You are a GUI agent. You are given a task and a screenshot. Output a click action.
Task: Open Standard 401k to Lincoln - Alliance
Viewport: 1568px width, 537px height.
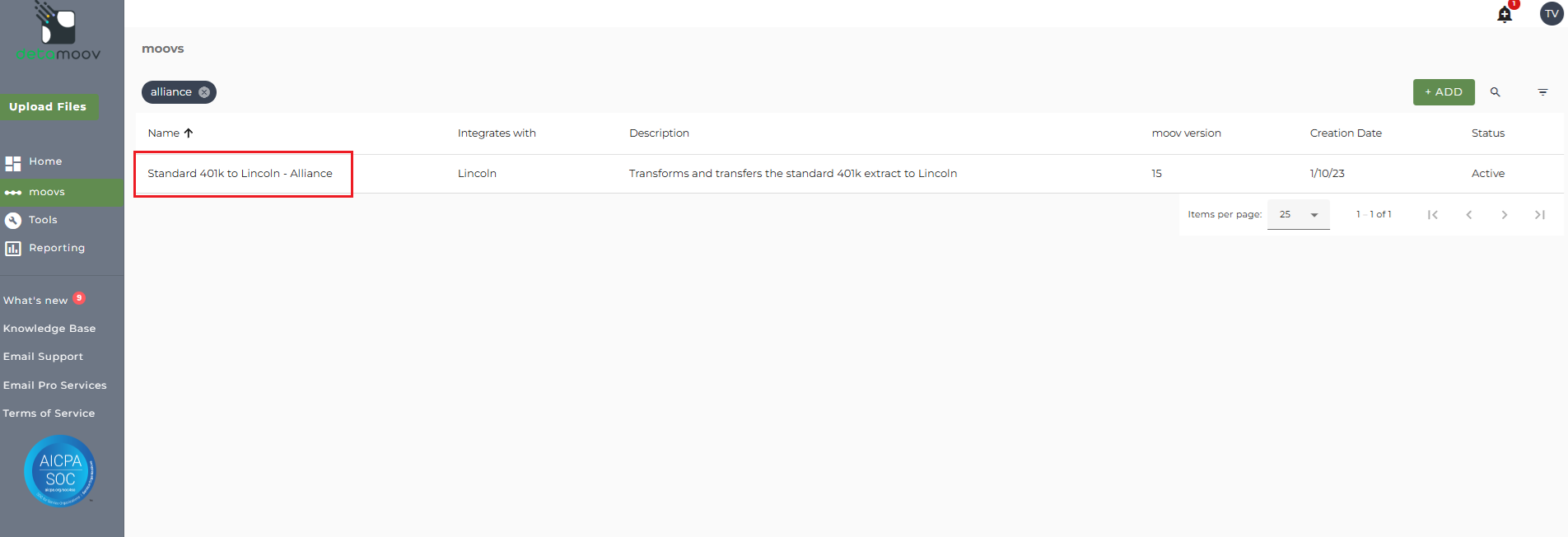click(x=240, y=174)
